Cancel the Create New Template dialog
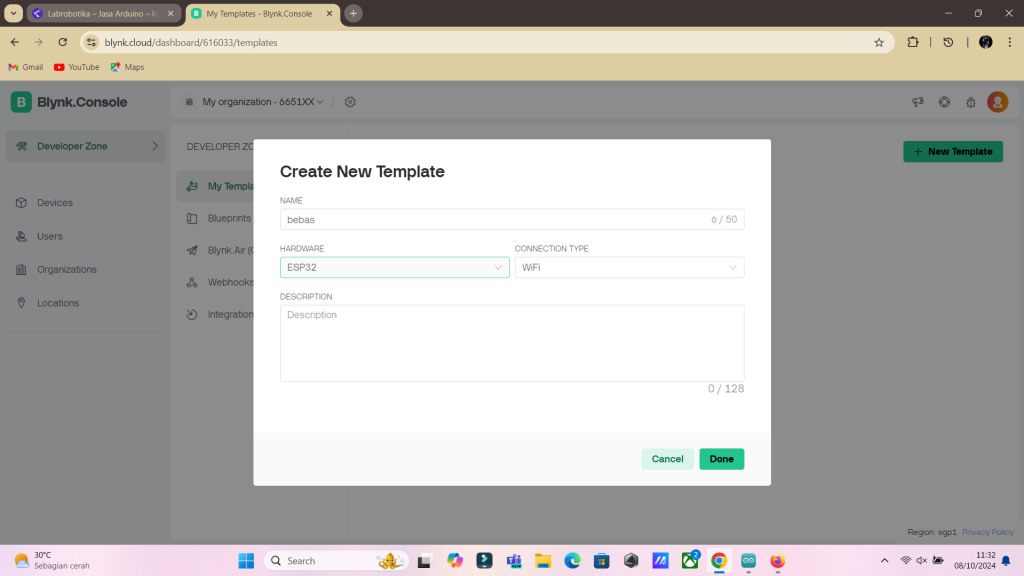The image size is (1024, 576). [x=667, y=459]
